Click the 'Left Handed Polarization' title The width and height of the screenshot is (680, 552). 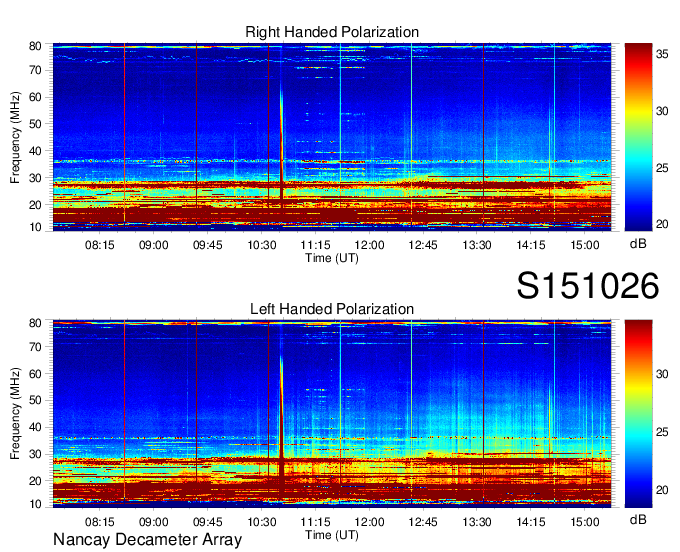(332, 309)
